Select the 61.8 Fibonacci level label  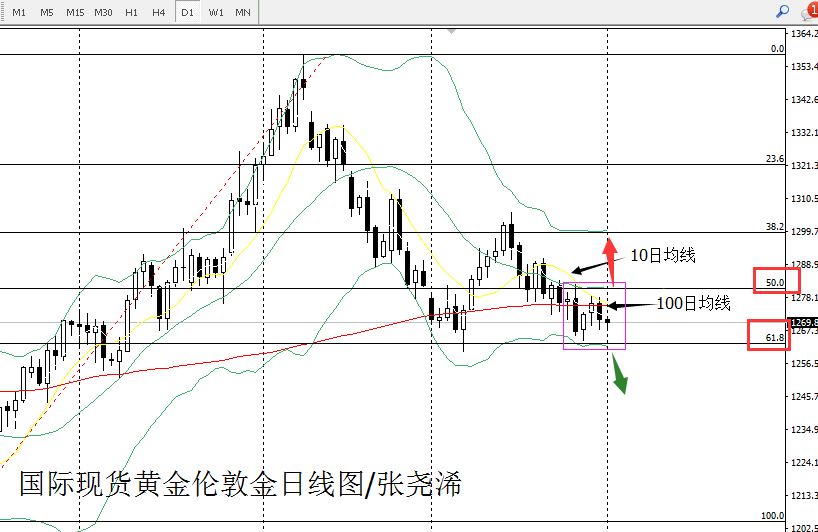[x=775, y=337]
